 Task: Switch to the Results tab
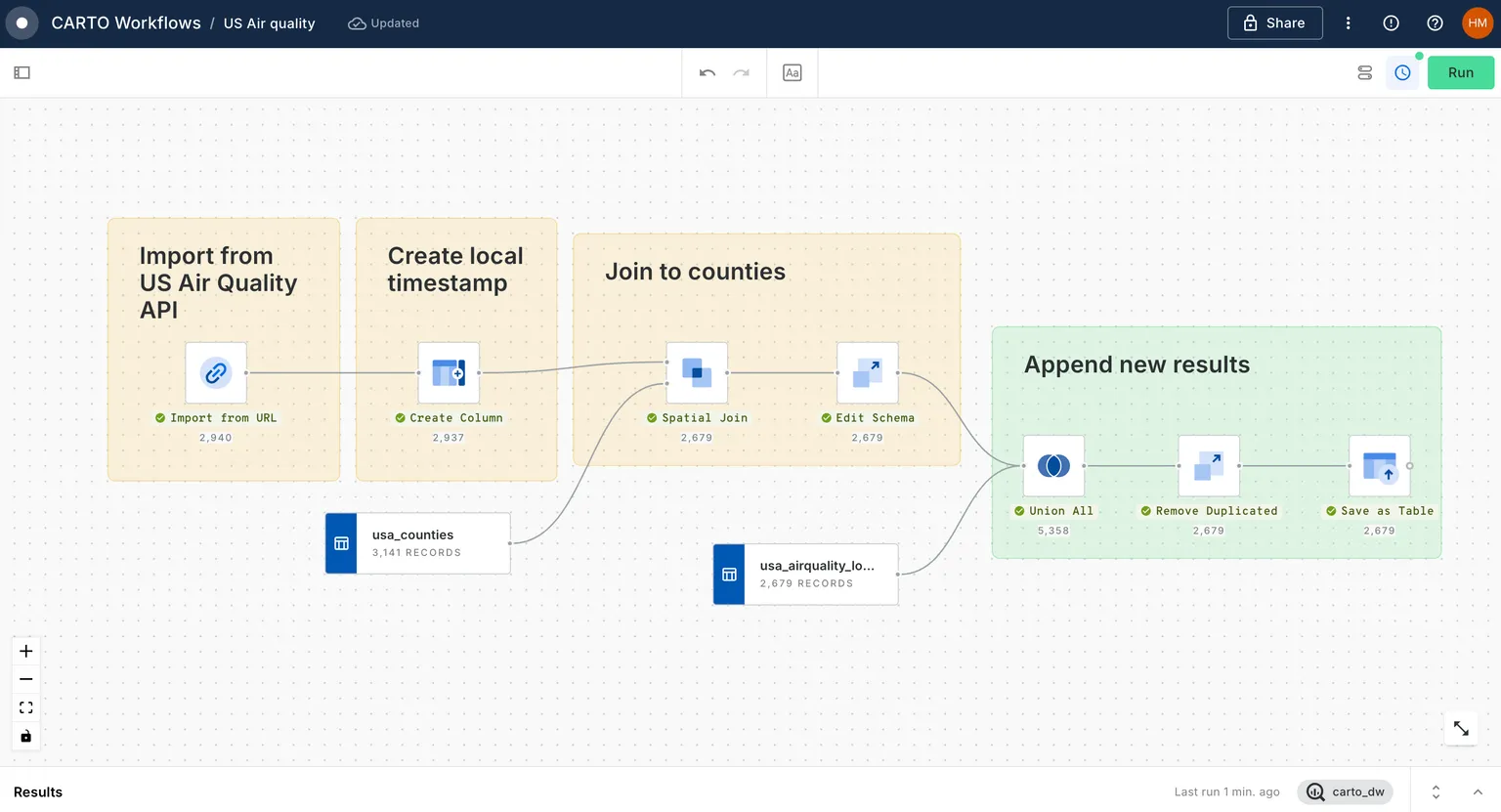point(37,791)
